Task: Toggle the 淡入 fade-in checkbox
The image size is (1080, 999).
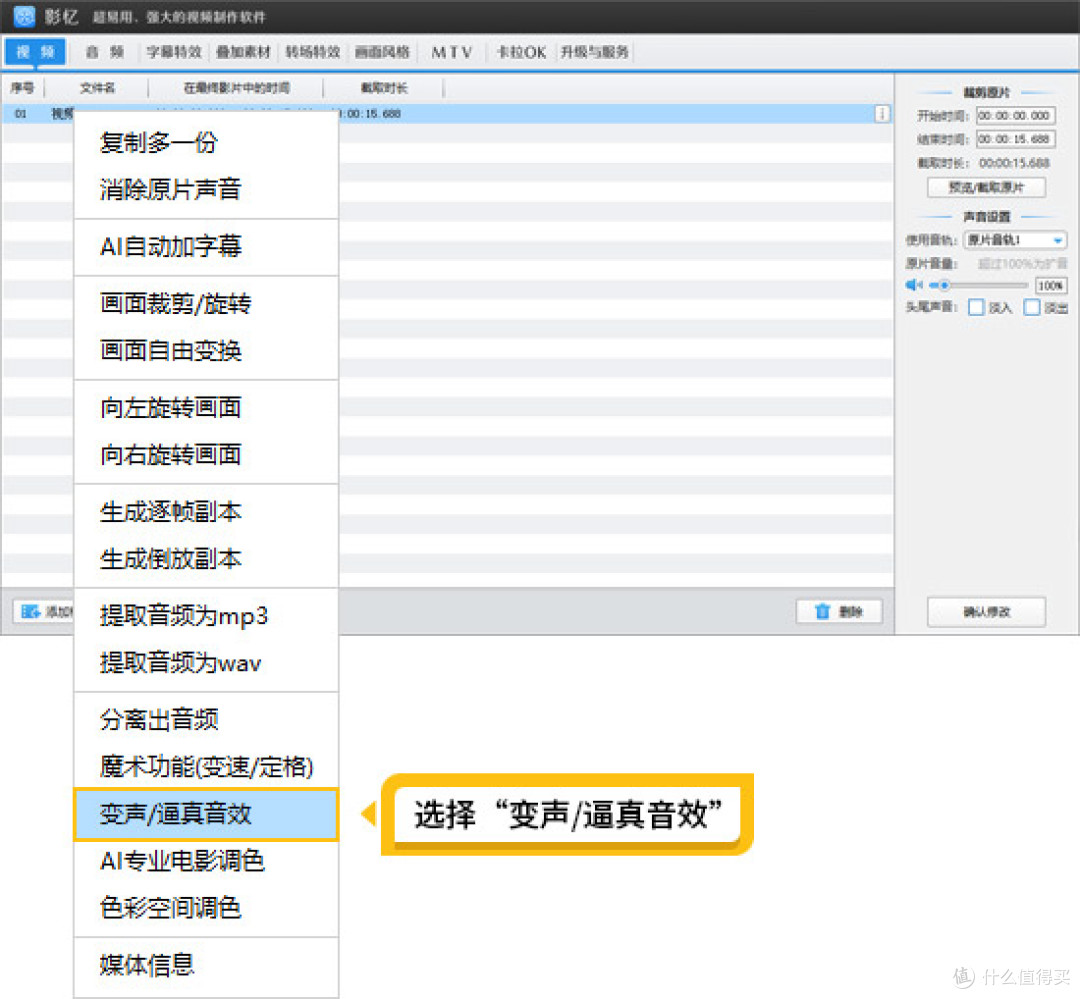Action: coord(976,307)
